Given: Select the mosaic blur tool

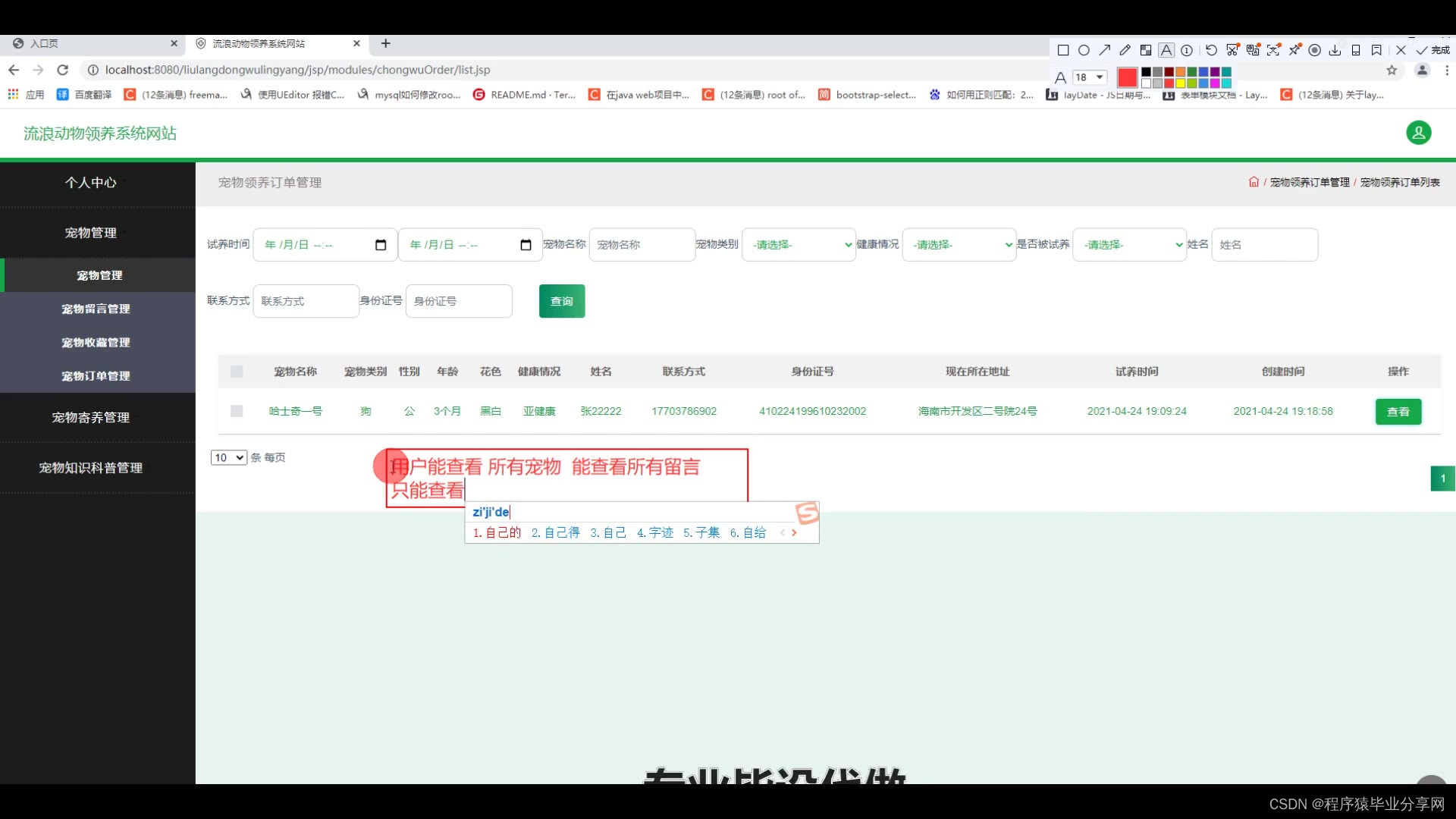Looking at the screenshot, I should pos(1146,50).
